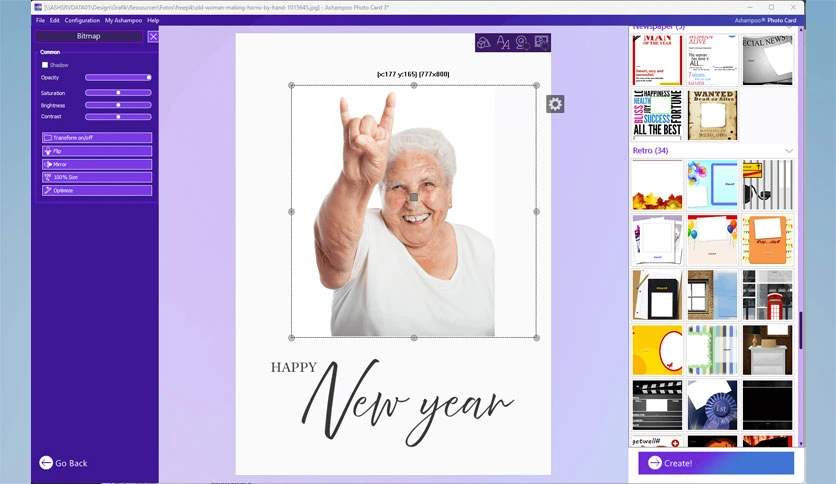Screen dimensions: 836x484
Task: Select the Special News newspaper template
Action: (768, 60)
